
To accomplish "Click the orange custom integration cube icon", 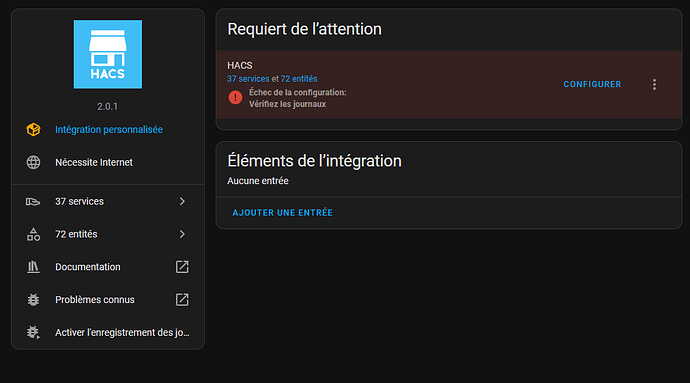I will [x=33, y=129].
